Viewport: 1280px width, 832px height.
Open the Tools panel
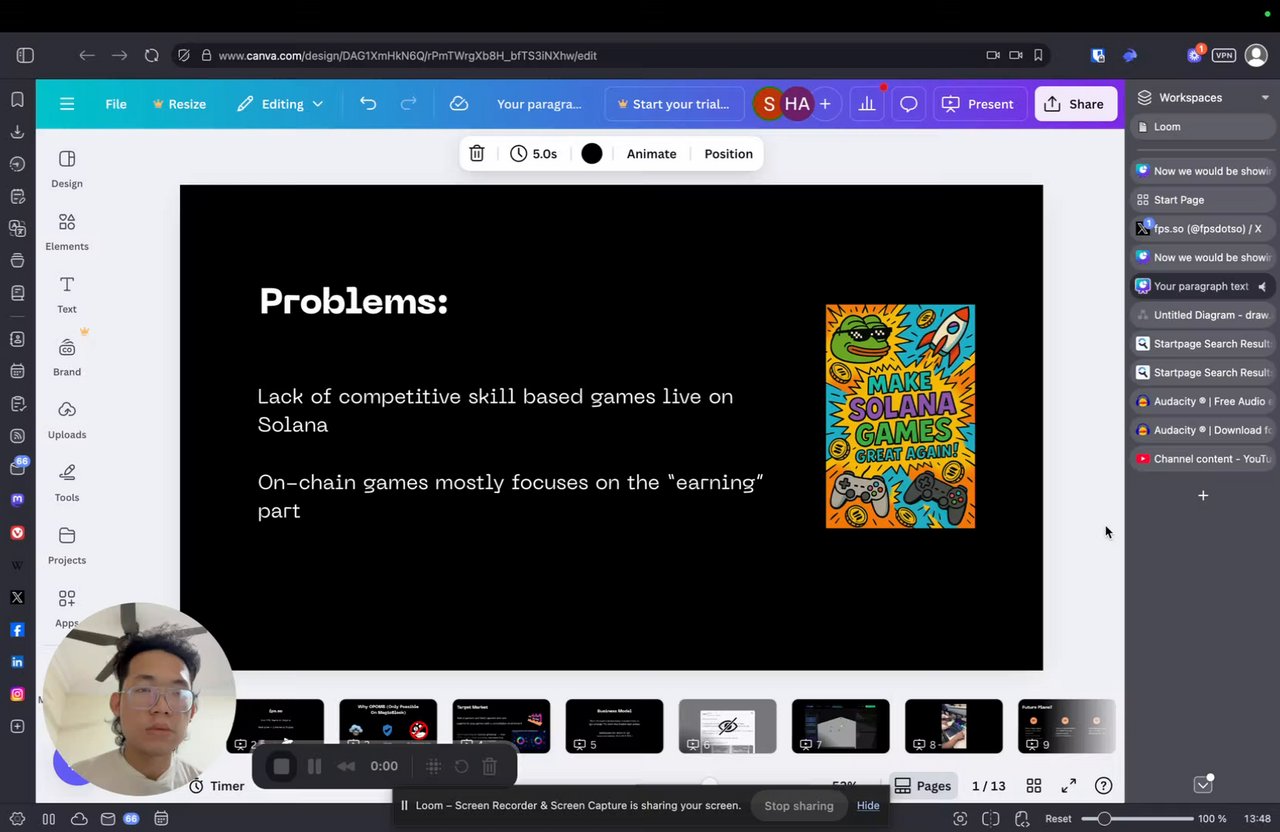click(67, 483)
